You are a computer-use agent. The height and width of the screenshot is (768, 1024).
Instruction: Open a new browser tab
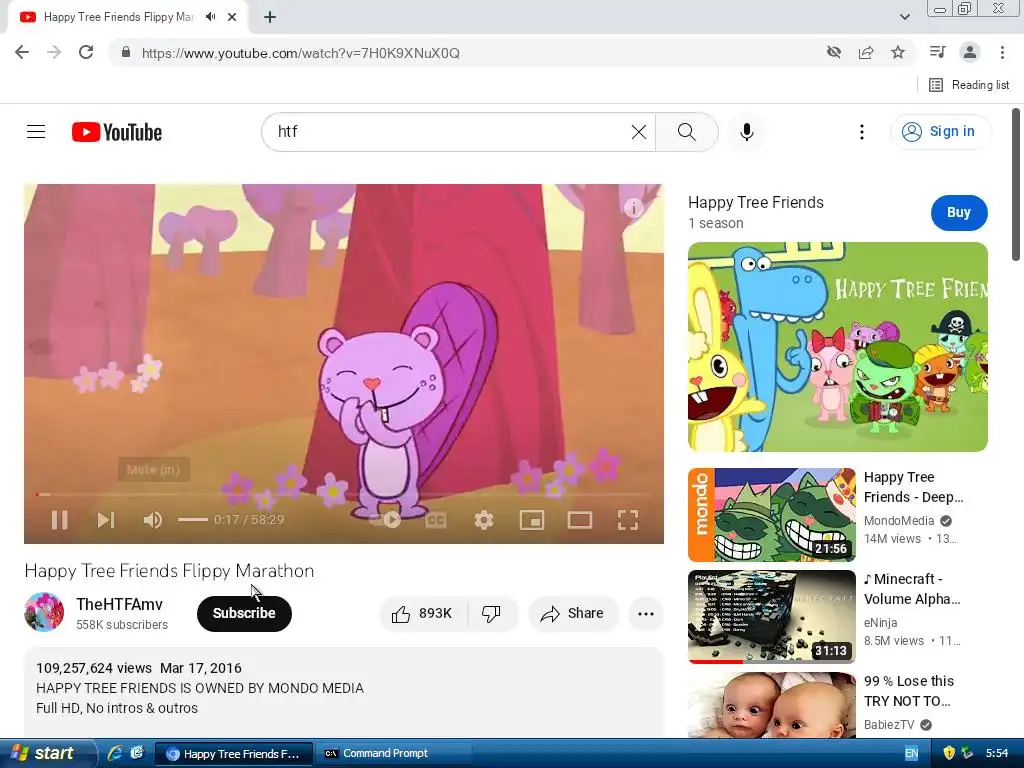[270, 17]
